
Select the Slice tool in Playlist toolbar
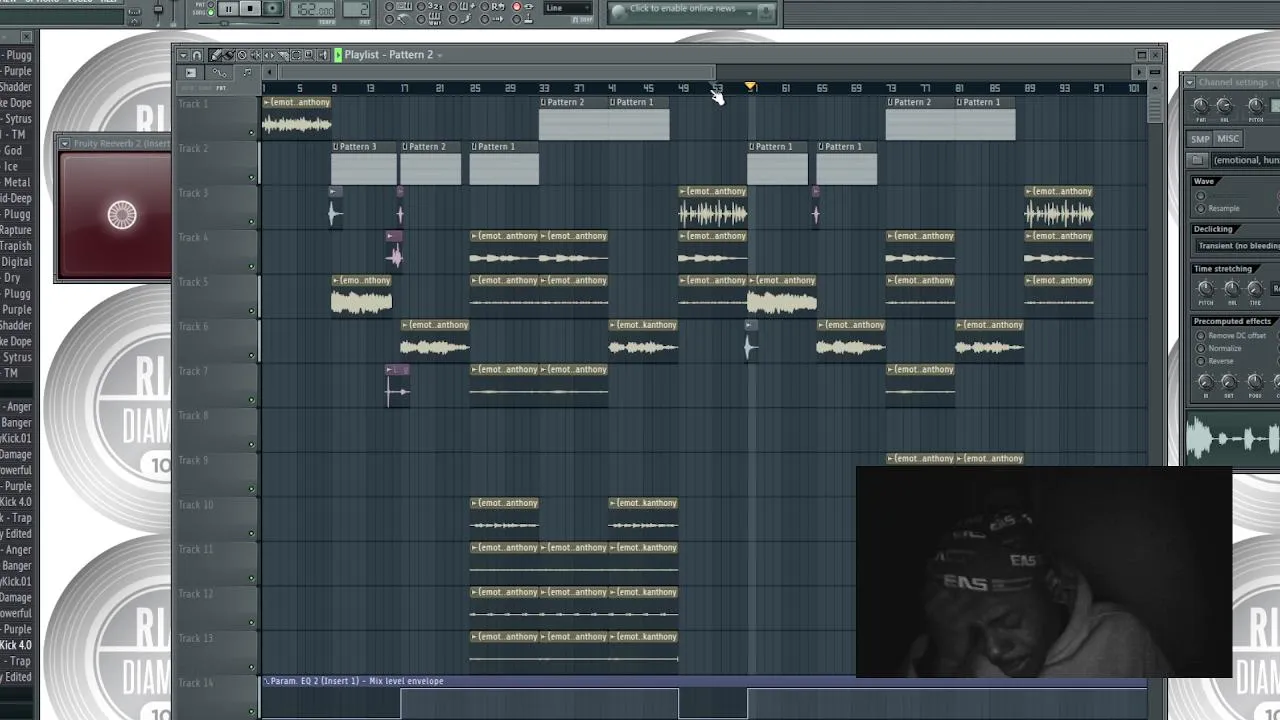[283, 55]
